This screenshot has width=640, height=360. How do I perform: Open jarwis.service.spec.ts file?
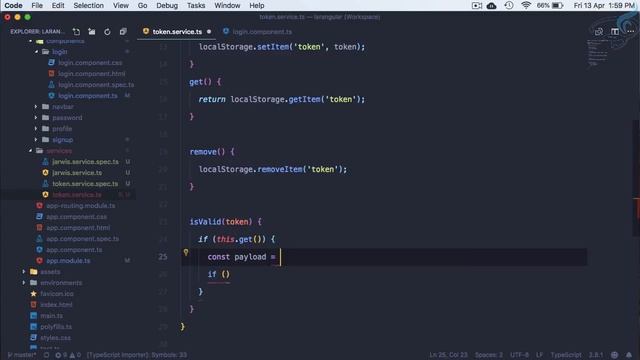click(85, 162)
